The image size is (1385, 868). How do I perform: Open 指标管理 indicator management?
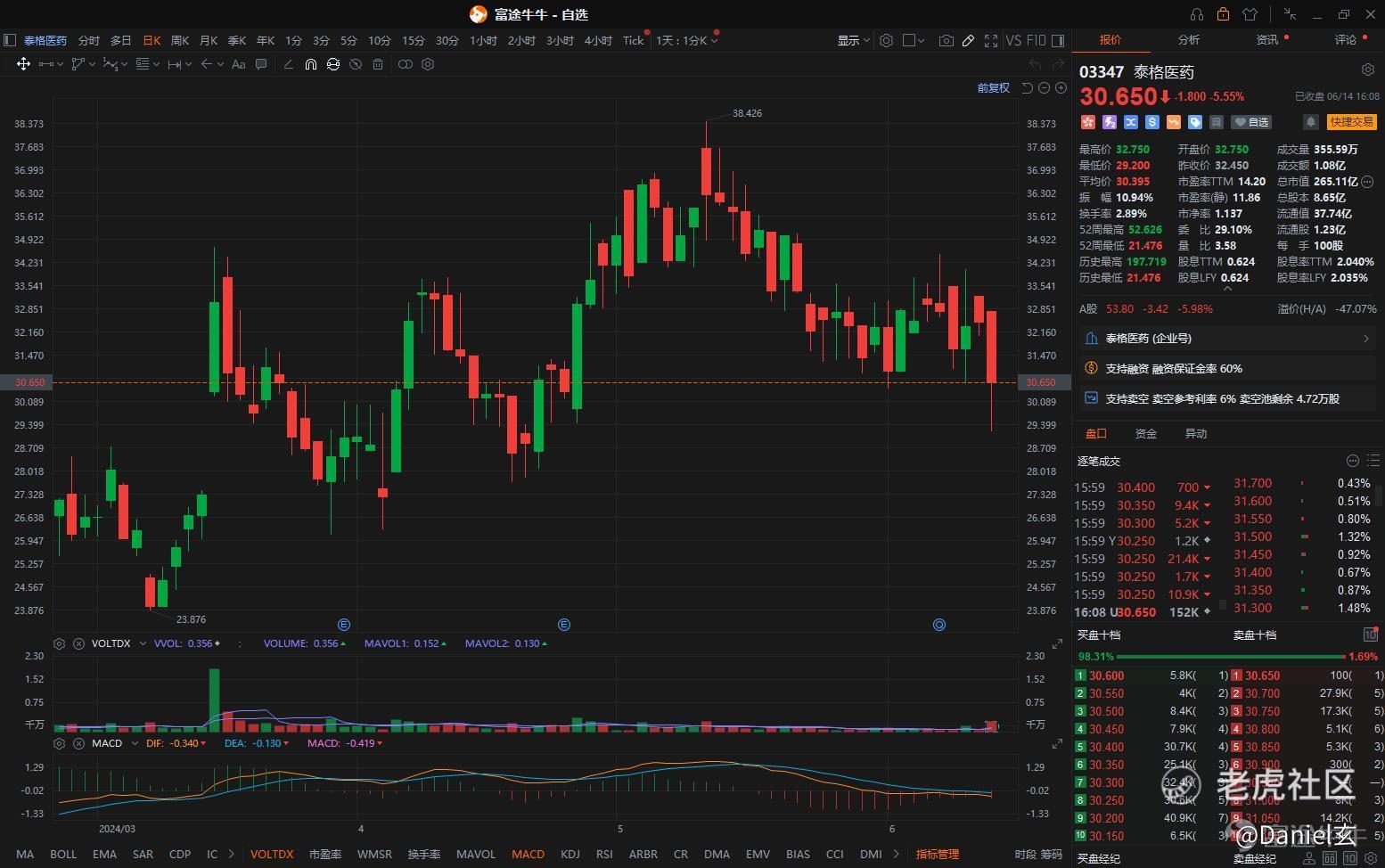coord(938,854)
